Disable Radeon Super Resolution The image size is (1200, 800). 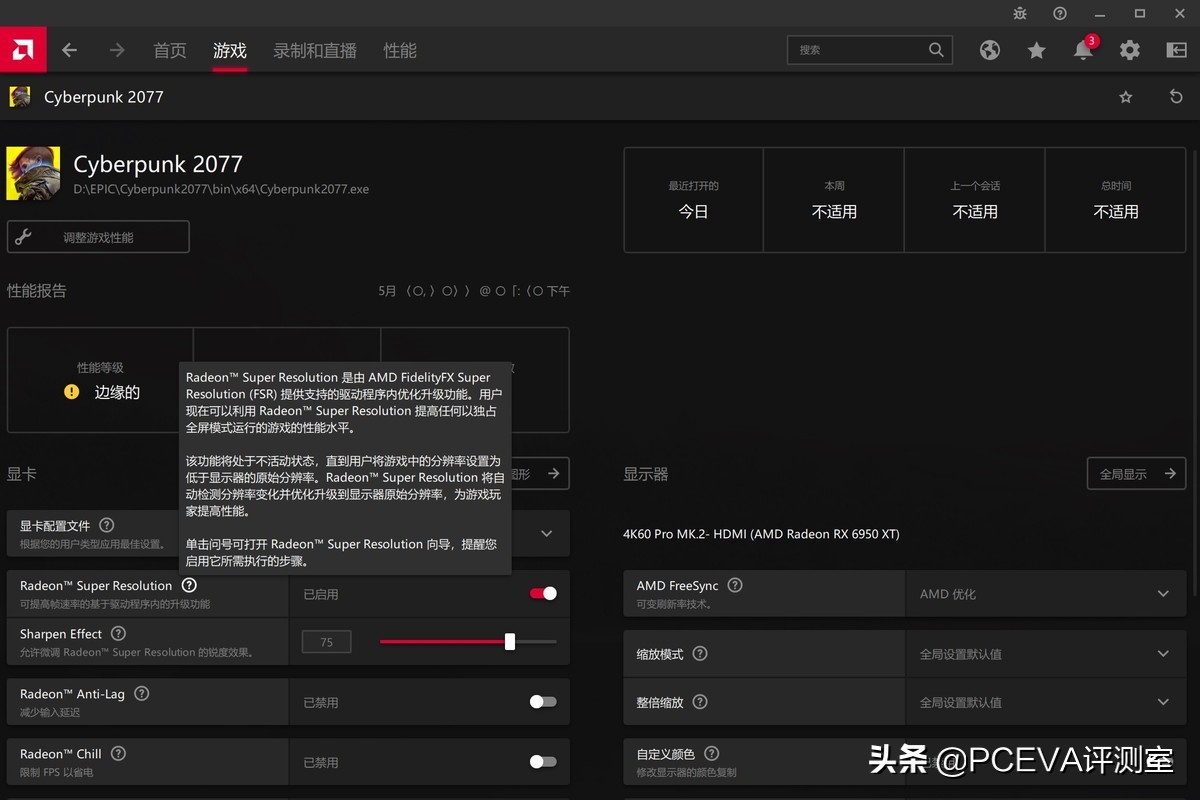542,593
